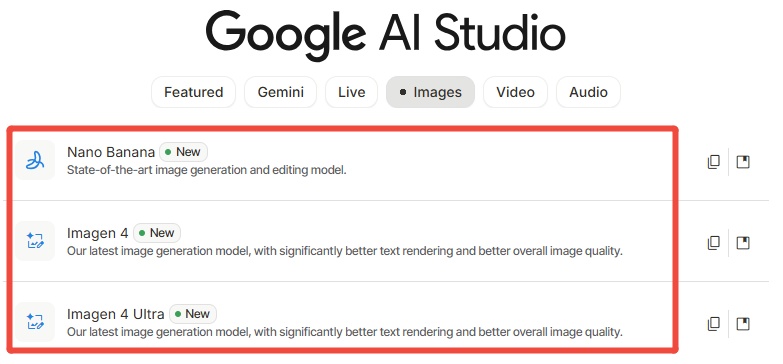Switch to the Featured tab

tap(193, 92)
